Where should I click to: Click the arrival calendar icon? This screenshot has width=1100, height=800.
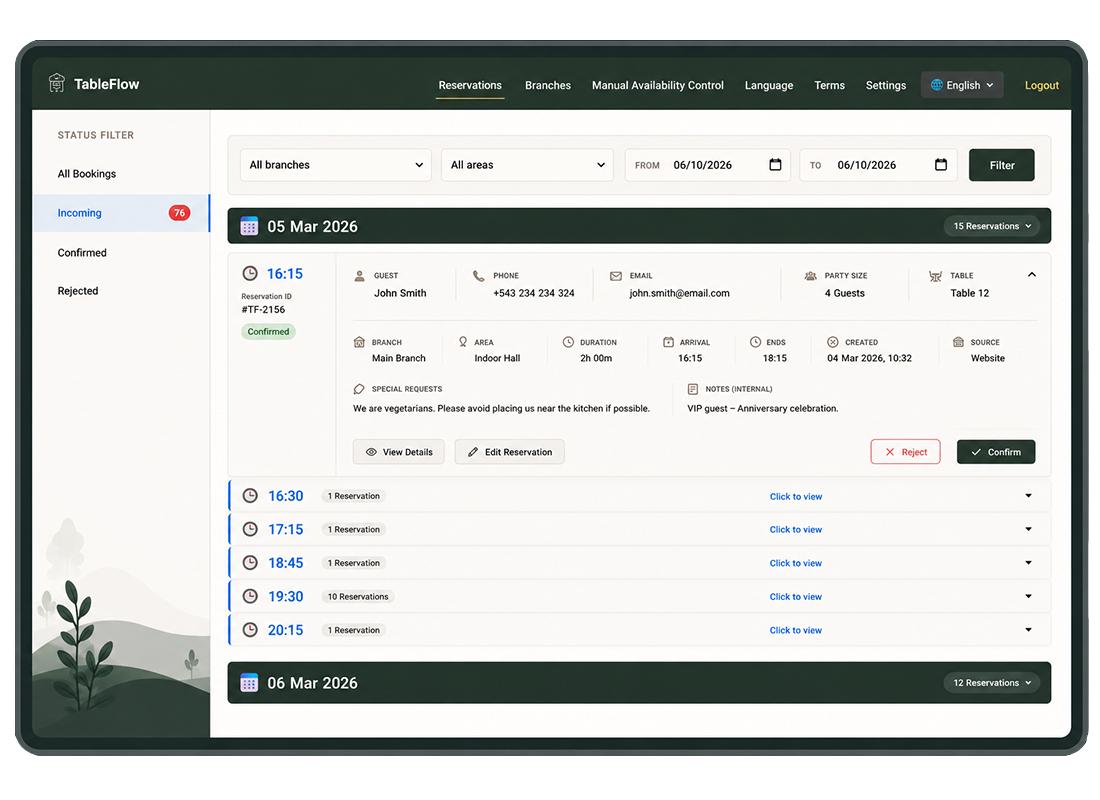(x=669, y=342)
